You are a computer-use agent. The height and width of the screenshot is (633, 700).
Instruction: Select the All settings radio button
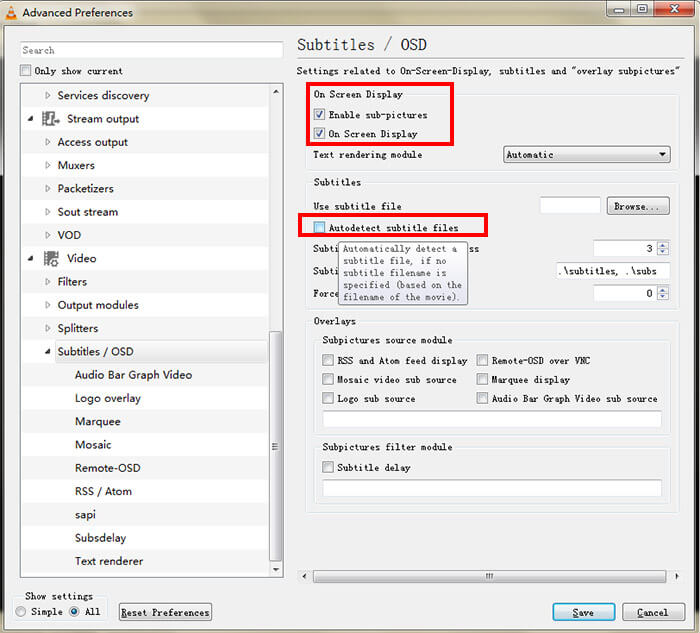coord(75,612)
